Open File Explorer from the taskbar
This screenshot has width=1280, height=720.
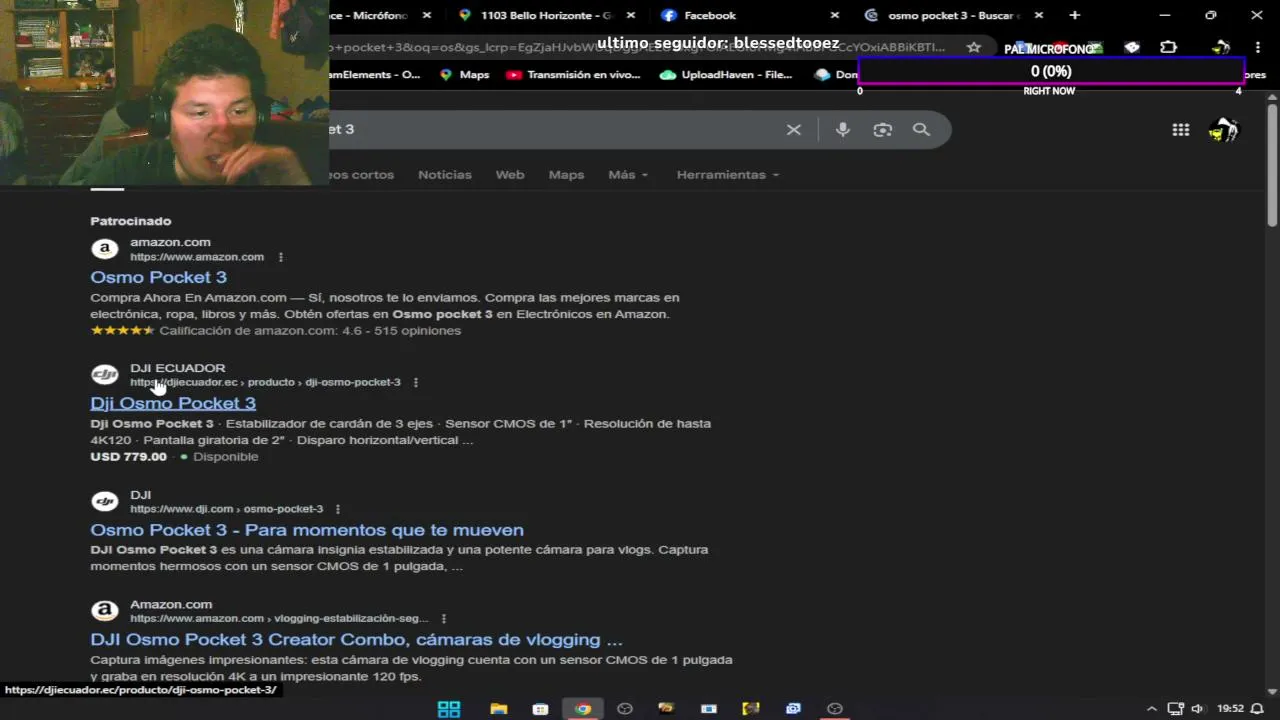[498, 709]
